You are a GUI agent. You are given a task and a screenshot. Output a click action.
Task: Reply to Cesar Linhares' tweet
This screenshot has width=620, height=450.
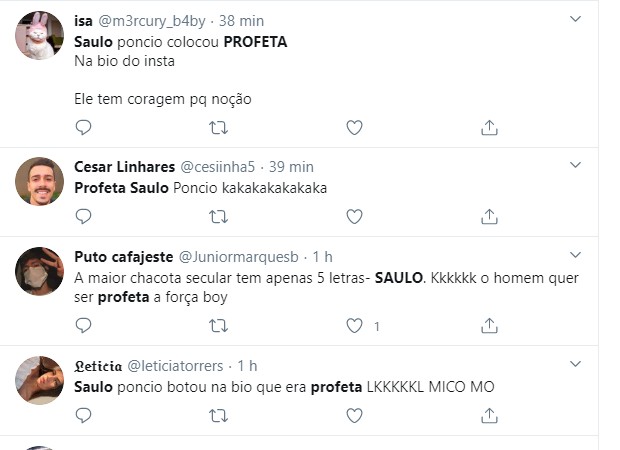(84, 216)
